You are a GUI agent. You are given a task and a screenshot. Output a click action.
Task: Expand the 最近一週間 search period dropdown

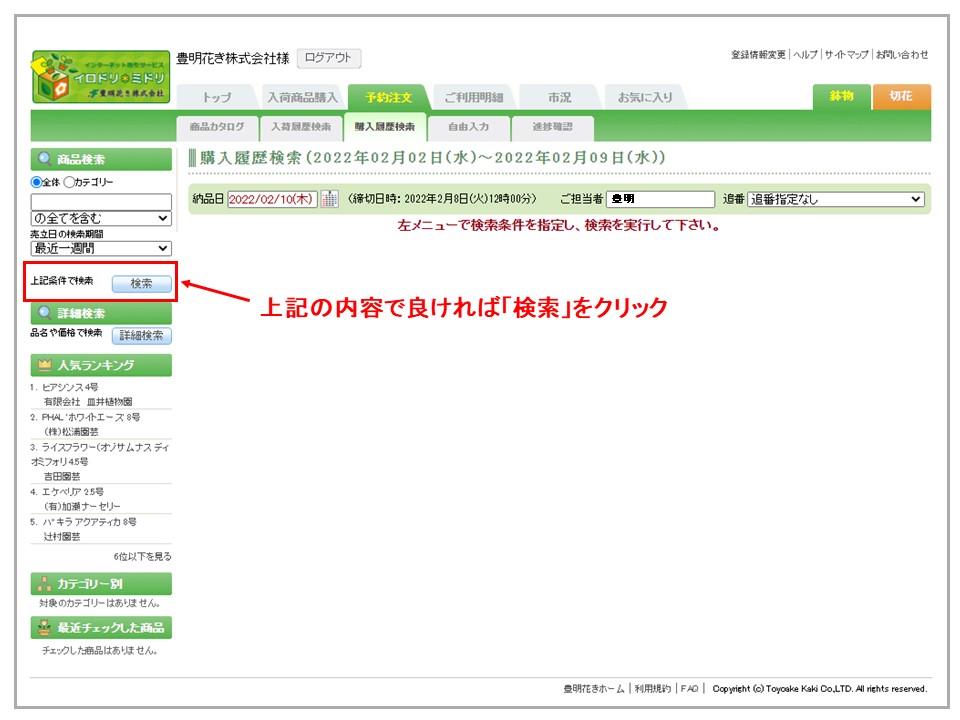101,248
